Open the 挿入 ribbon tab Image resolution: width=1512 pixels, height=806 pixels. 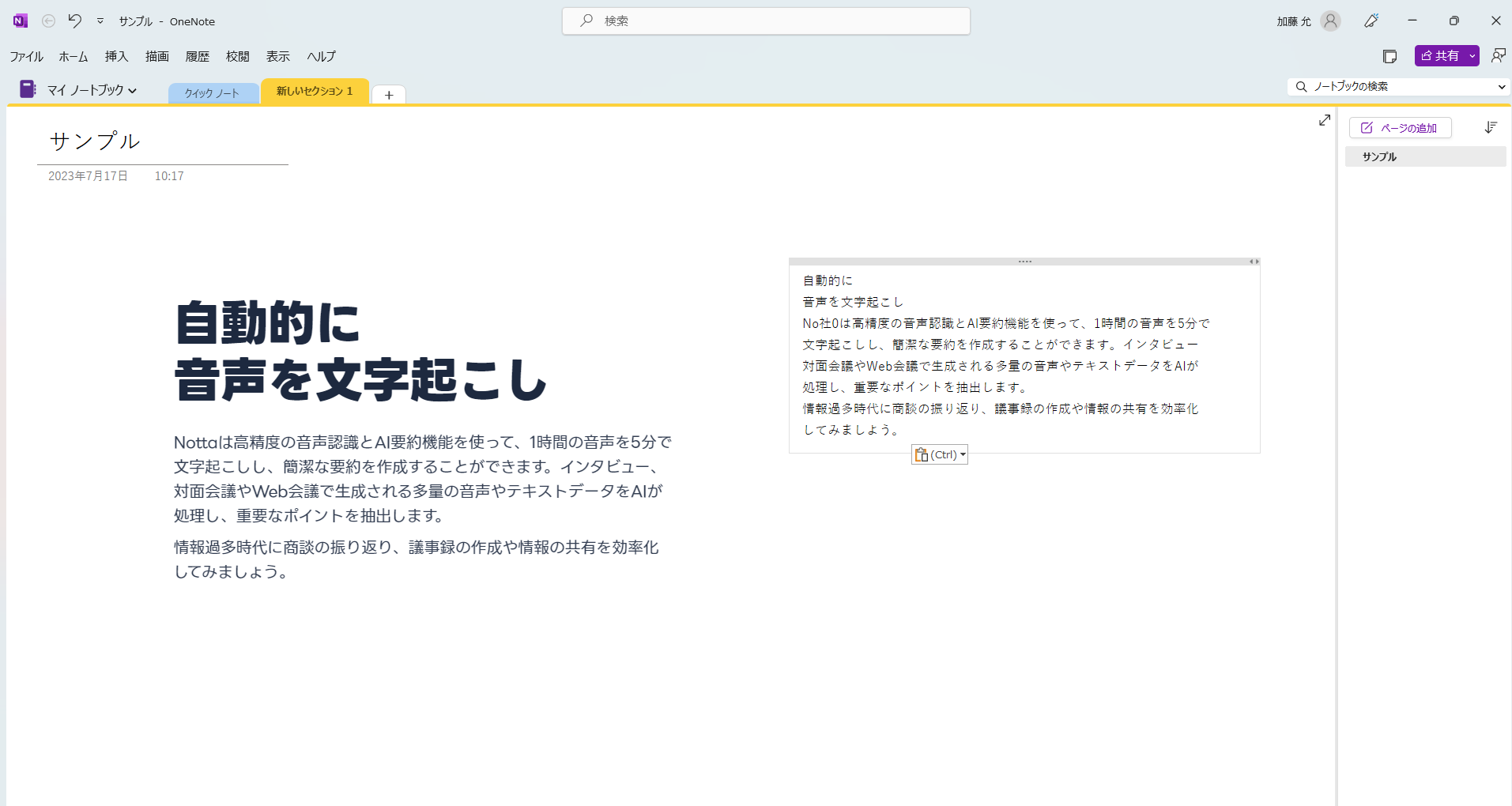(116, 57)
